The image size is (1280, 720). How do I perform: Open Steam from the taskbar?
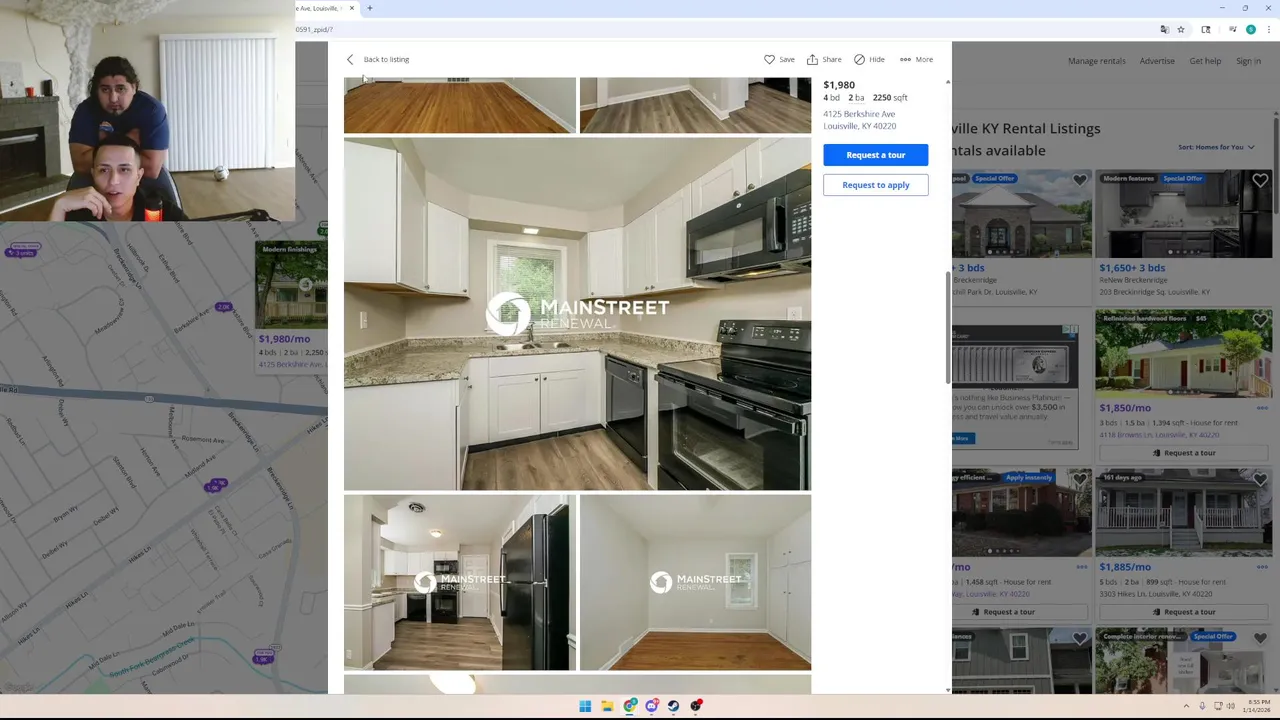[674, 706]
